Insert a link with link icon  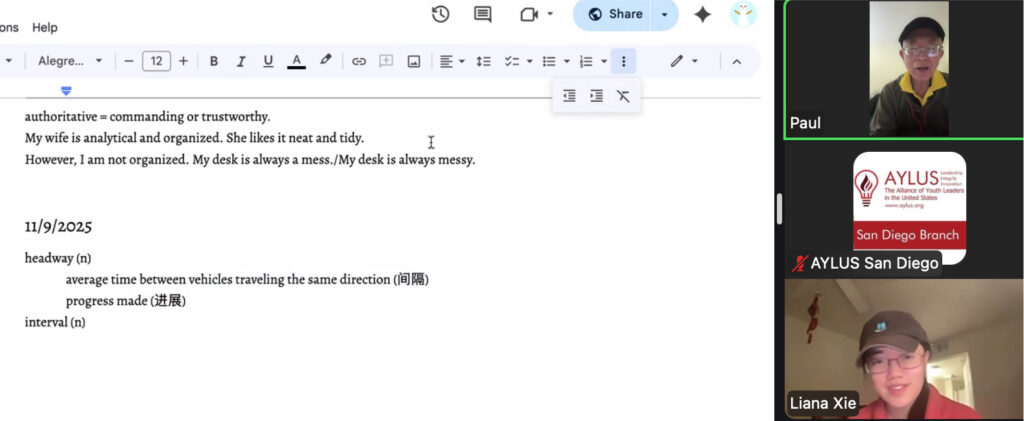(359, 61)
